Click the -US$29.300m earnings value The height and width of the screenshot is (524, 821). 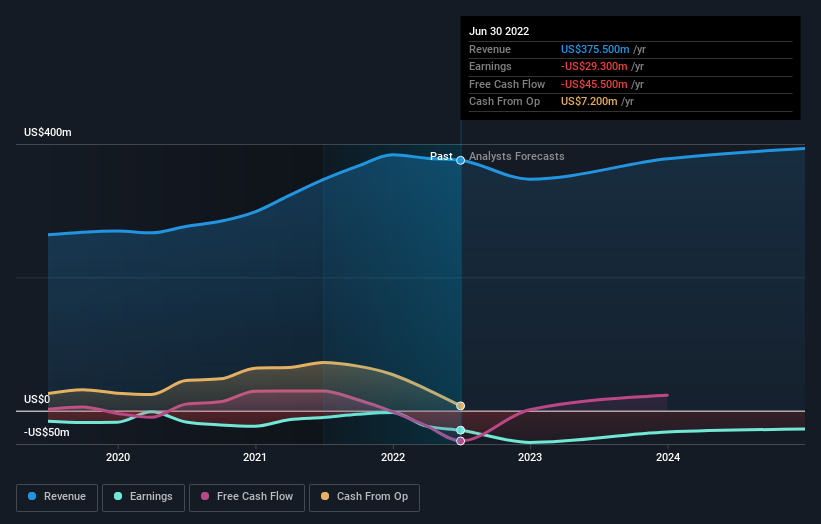594,66
